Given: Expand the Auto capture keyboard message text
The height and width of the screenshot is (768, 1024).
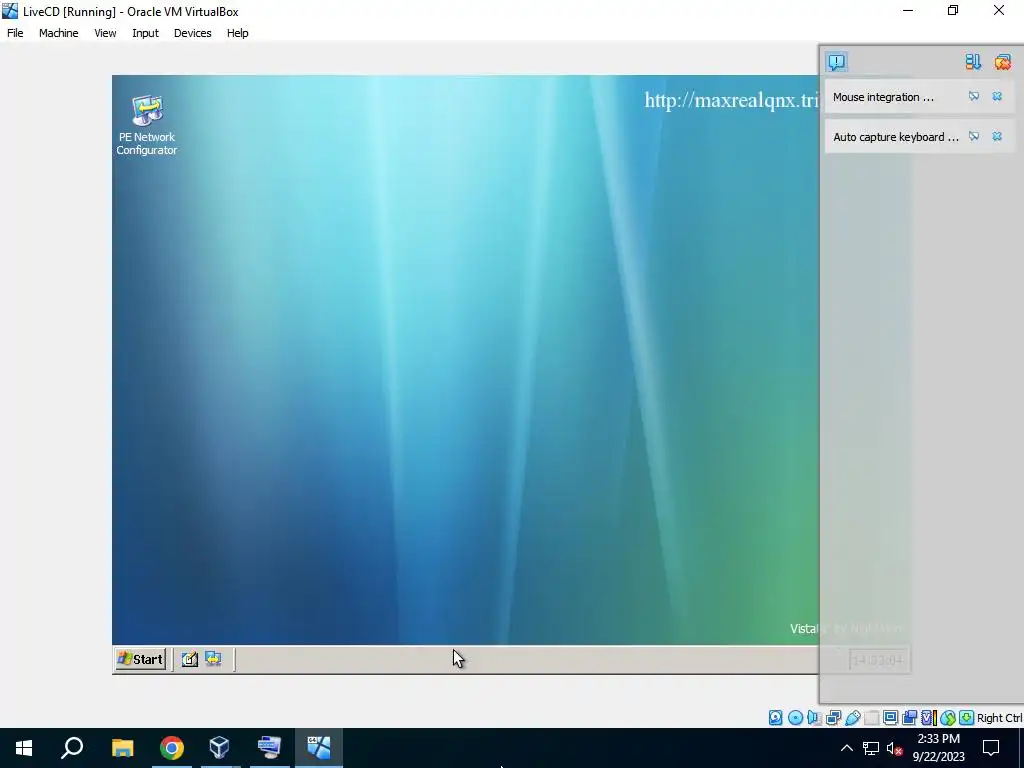Looking at the screenshot, I should click(896, 136).
